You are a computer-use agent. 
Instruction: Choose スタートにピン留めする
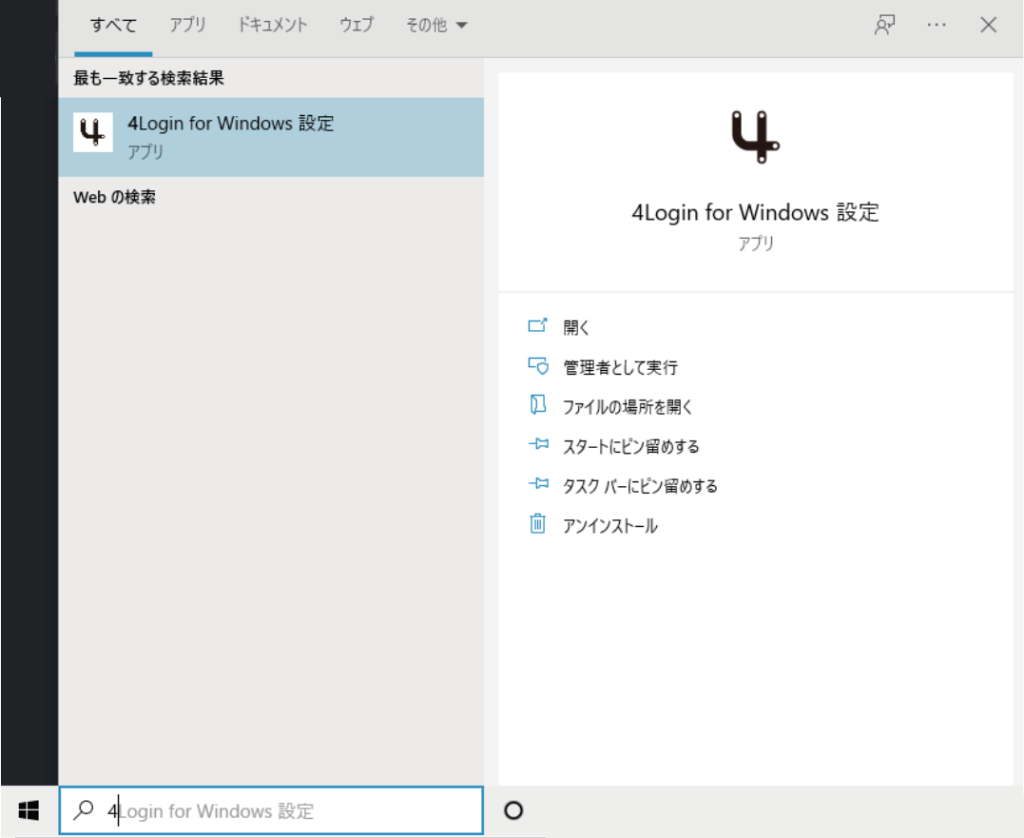(631, 447)
